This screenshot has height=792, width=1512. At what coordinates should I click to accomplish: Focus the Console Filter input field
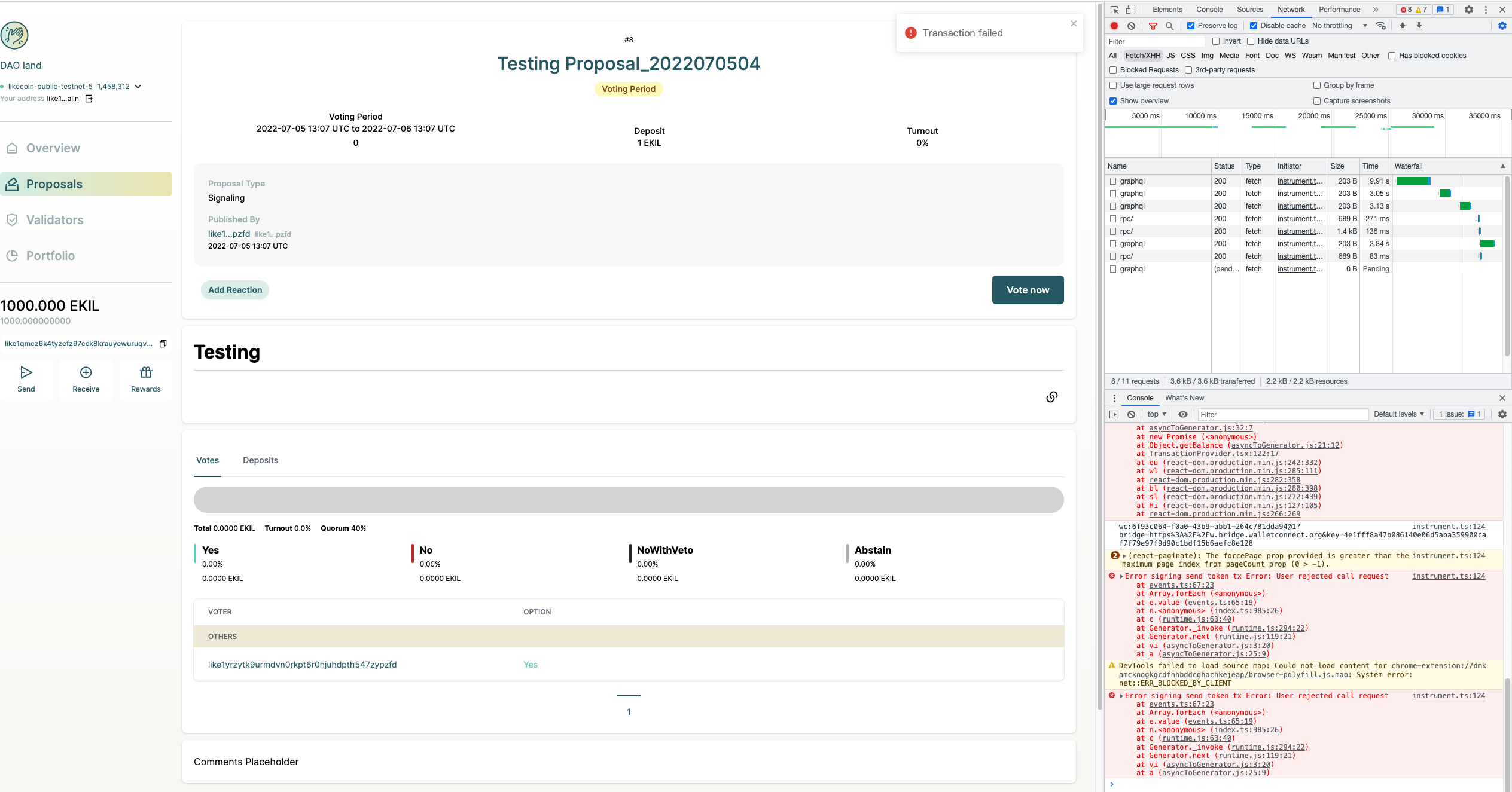pyautogui.click(x=1282, y=414)
